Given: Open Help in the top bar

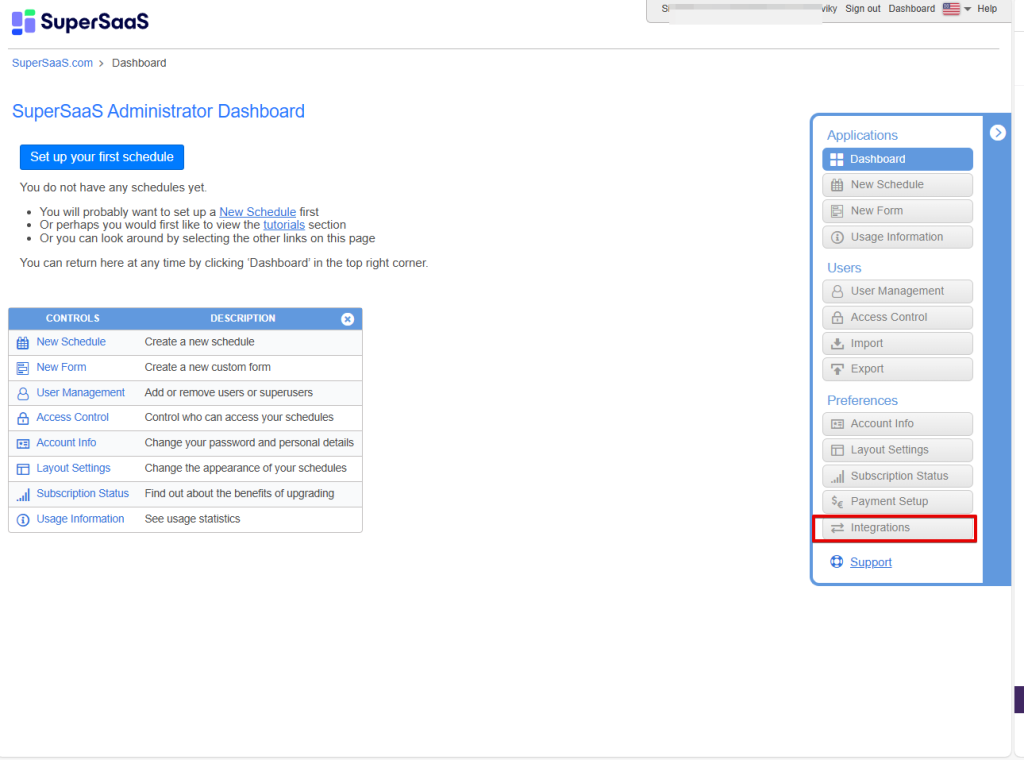Looking at the screenshot, I should tap(987, 9).
